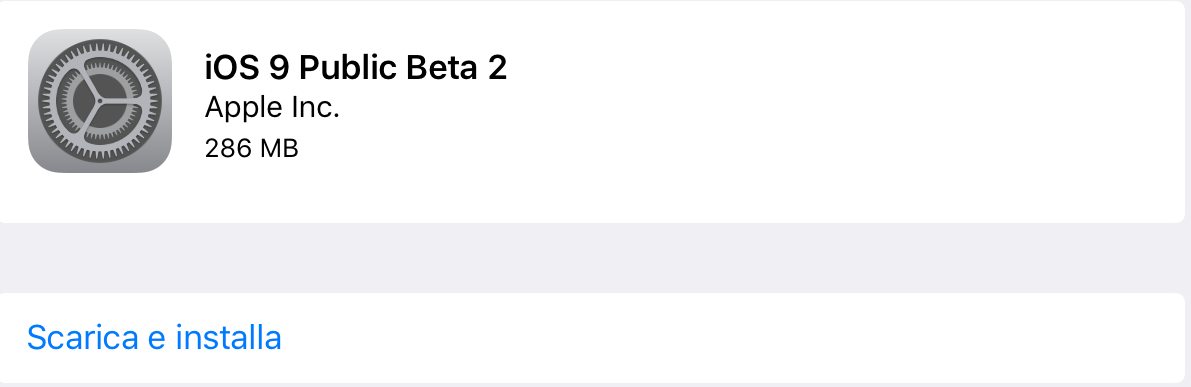
Task: Click the center hub of the gear icon
Action: pos(100,101)
